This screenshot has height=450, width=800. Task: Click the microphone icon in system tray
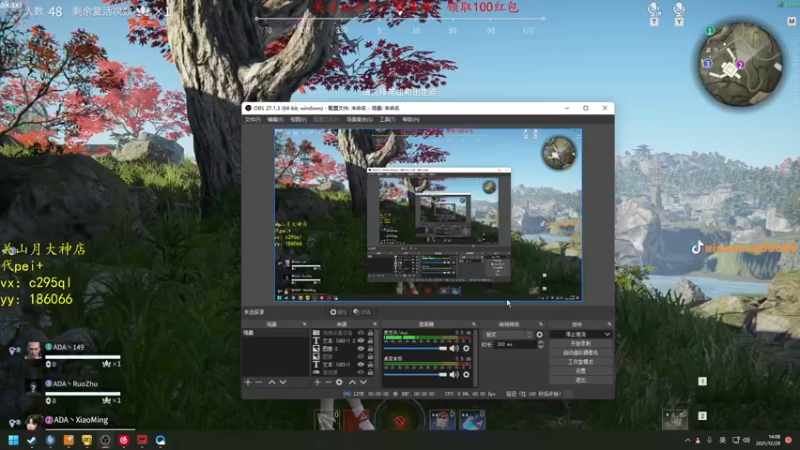[710, 440]
